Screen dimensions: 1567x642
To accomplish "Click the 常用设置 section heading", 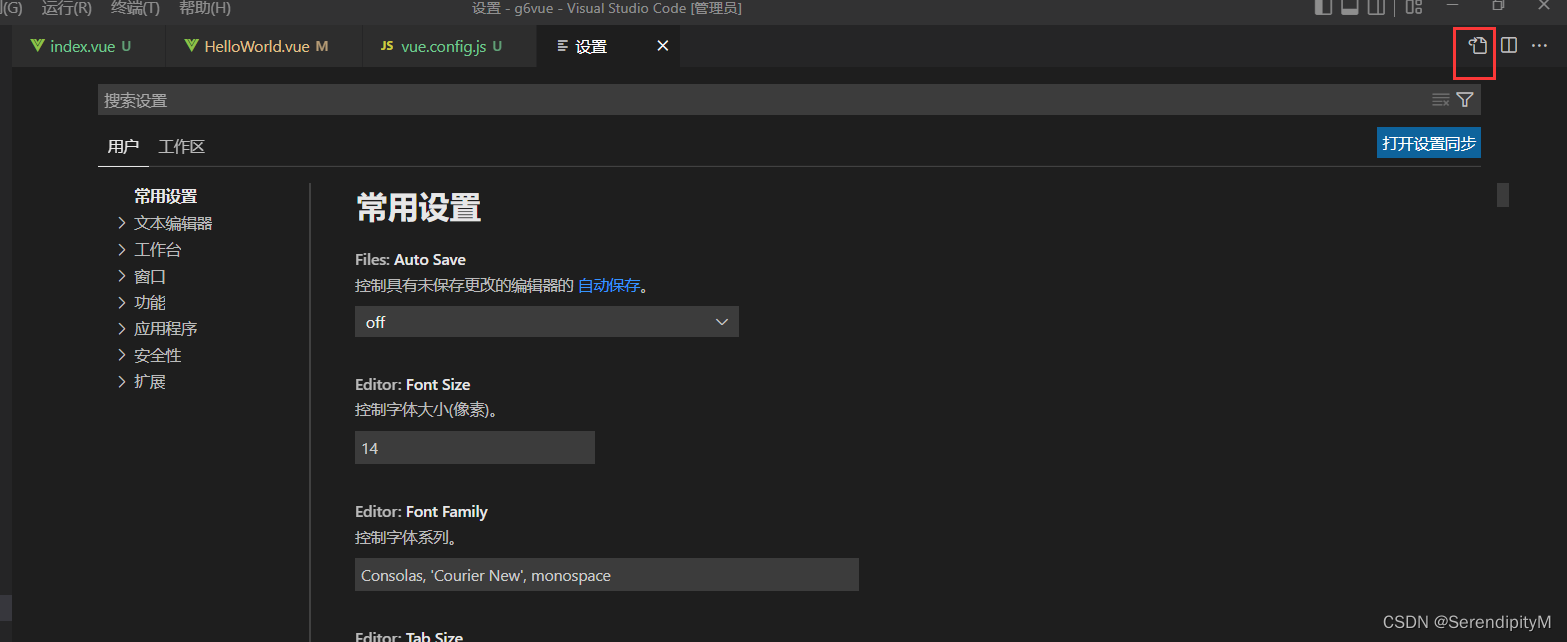I will click(419, 208).
